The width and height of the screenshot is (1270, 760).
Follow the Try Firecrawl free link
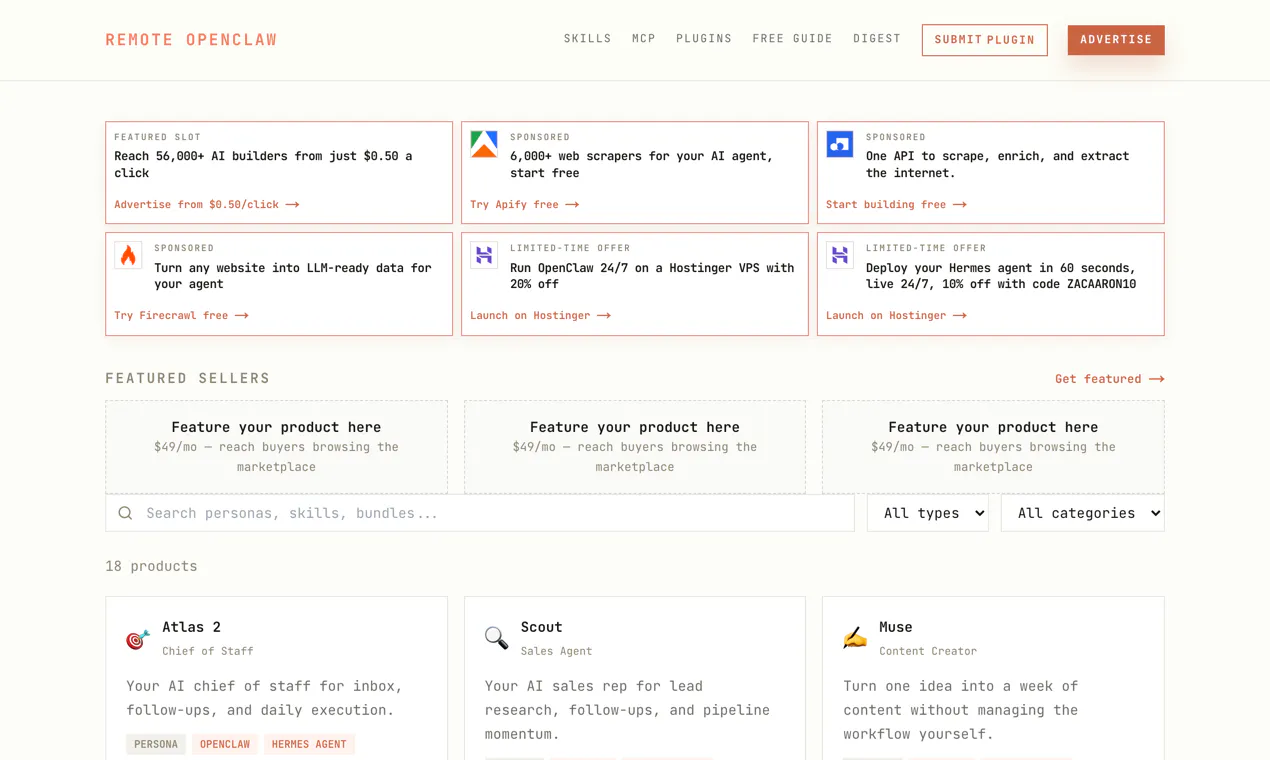click(x=181, y=315)
